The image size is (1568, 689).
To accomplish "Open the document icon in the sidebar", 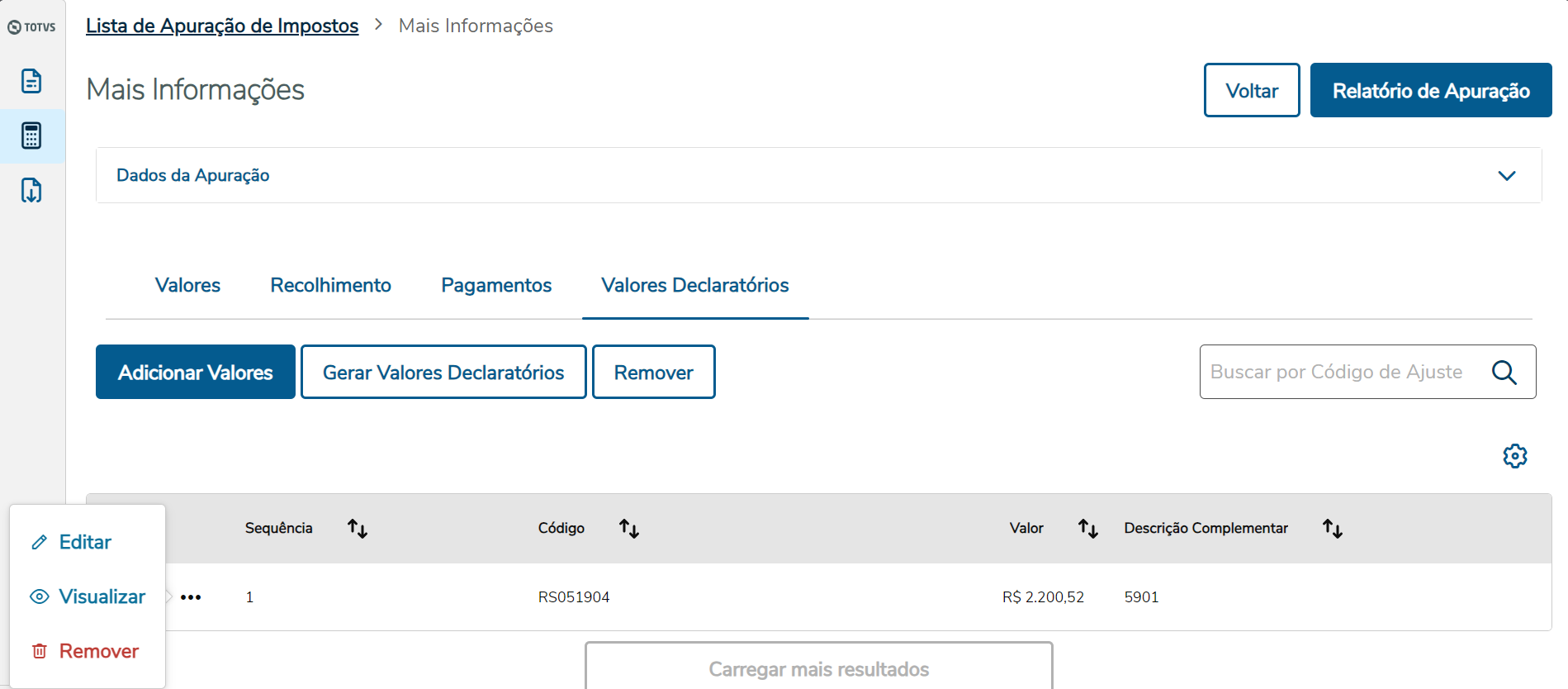I will [x=31, y=81].
